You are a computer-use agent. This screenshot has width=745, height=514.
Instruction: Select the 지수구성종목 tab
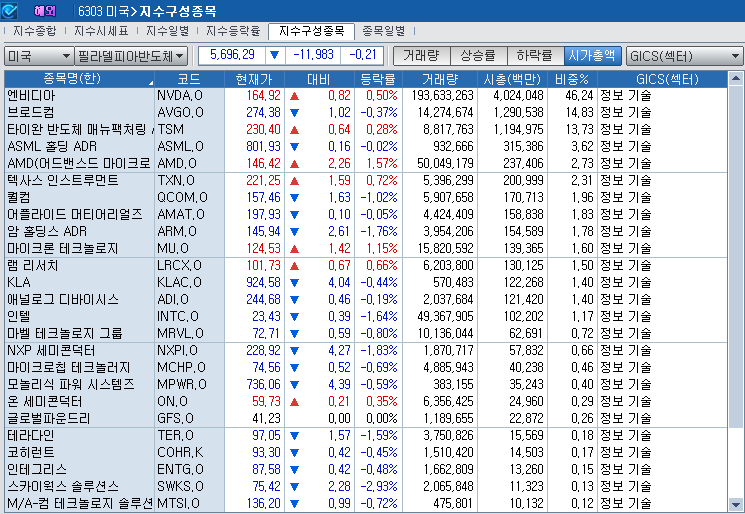click(311, 31)
